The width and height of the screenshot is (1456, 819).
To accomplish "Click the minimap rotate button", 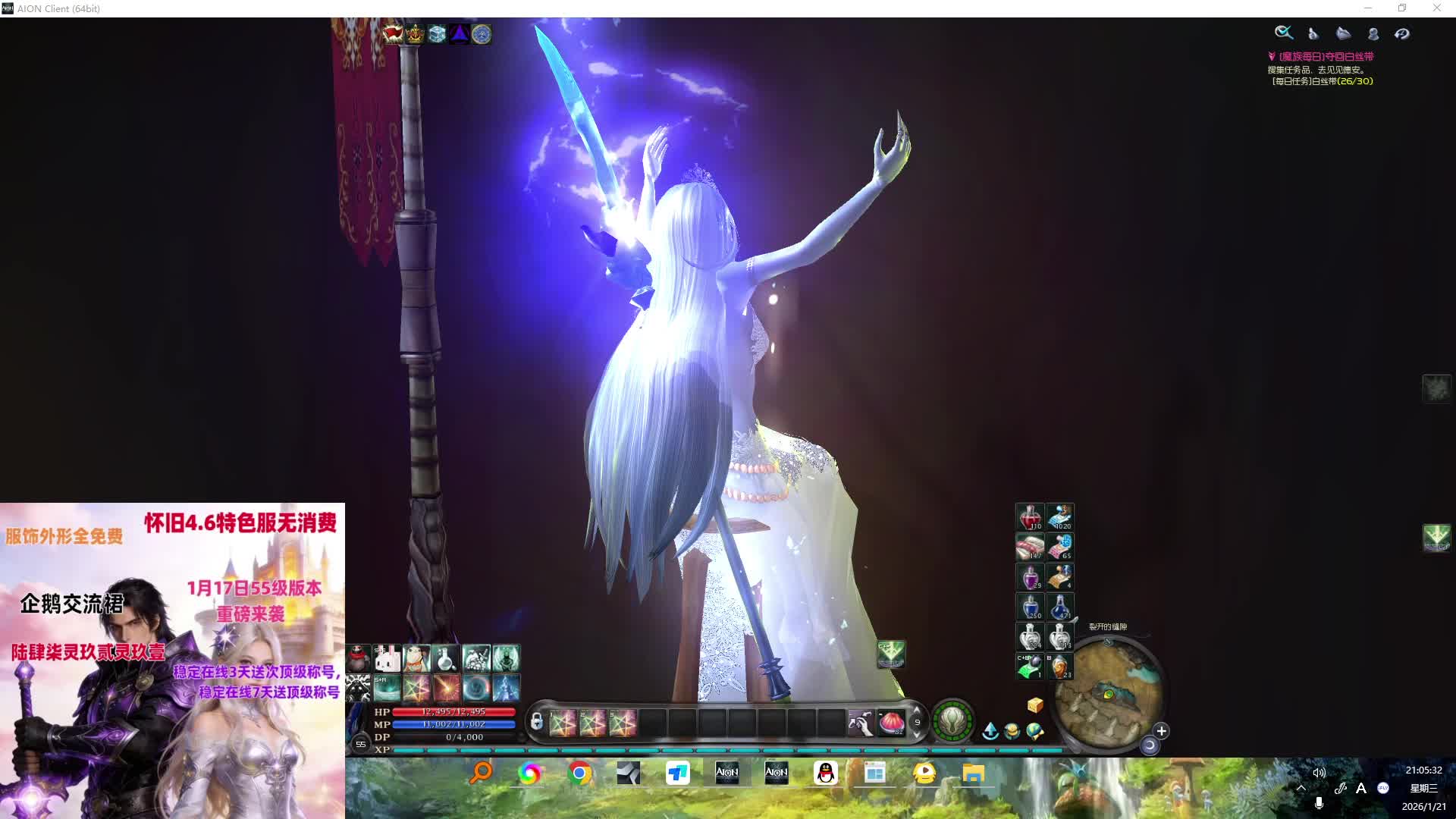I will tap(1150, 745).
